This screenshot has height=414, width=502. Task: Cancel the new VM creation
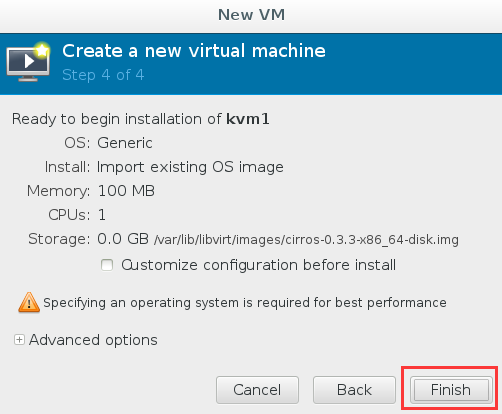pos(257,390)
